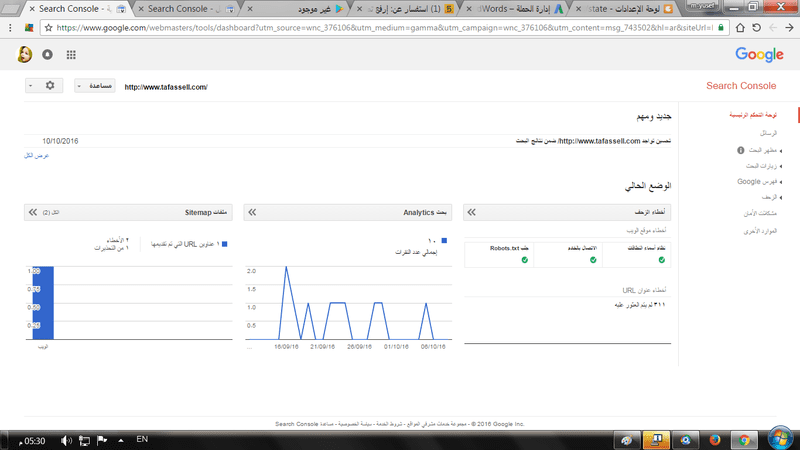Image resolution: width=800 pixels, height=450 pixels.
Task: Click the volume icon in the system tray
Action: click(x=66, y=440)
